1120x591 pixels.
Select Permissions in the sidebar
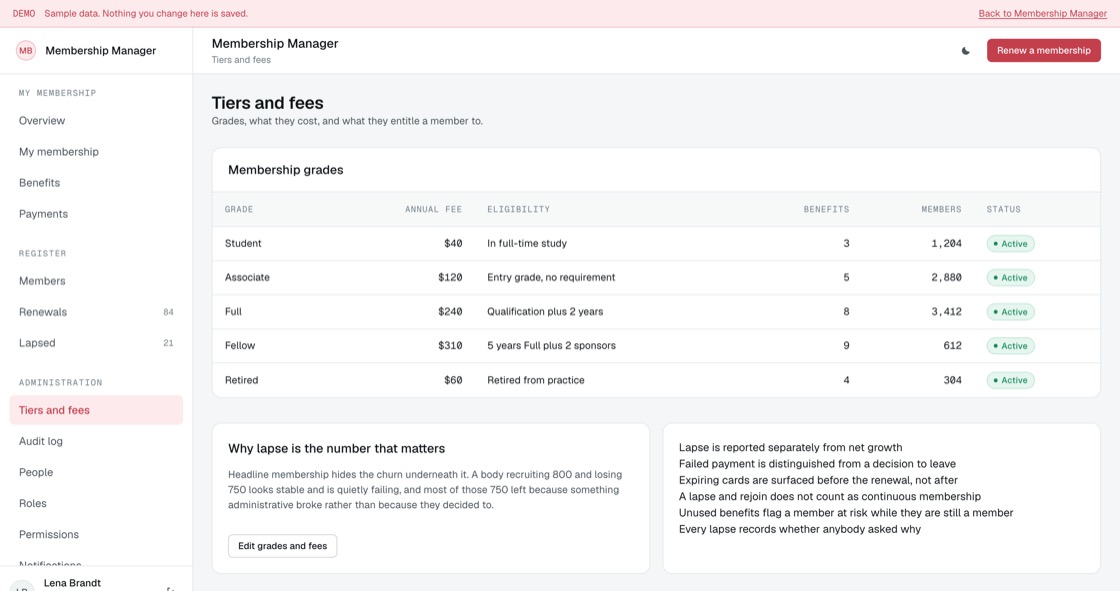click(96, 535)
